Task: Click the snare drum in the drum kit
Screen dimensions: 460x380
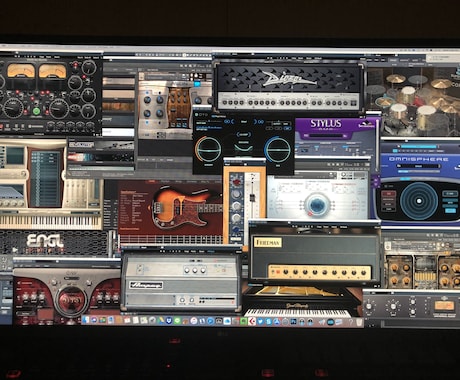Action: [399, 112]
